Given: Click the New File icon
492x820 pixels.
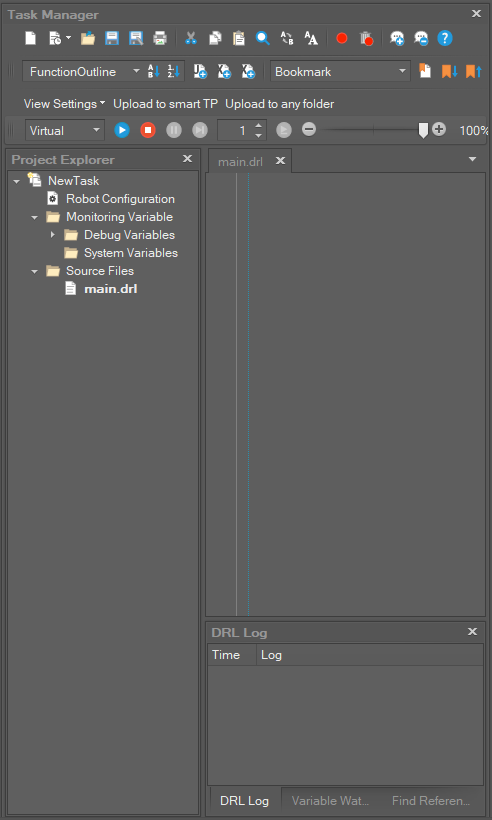Looking at the screenshot, I should click(31, 38).
